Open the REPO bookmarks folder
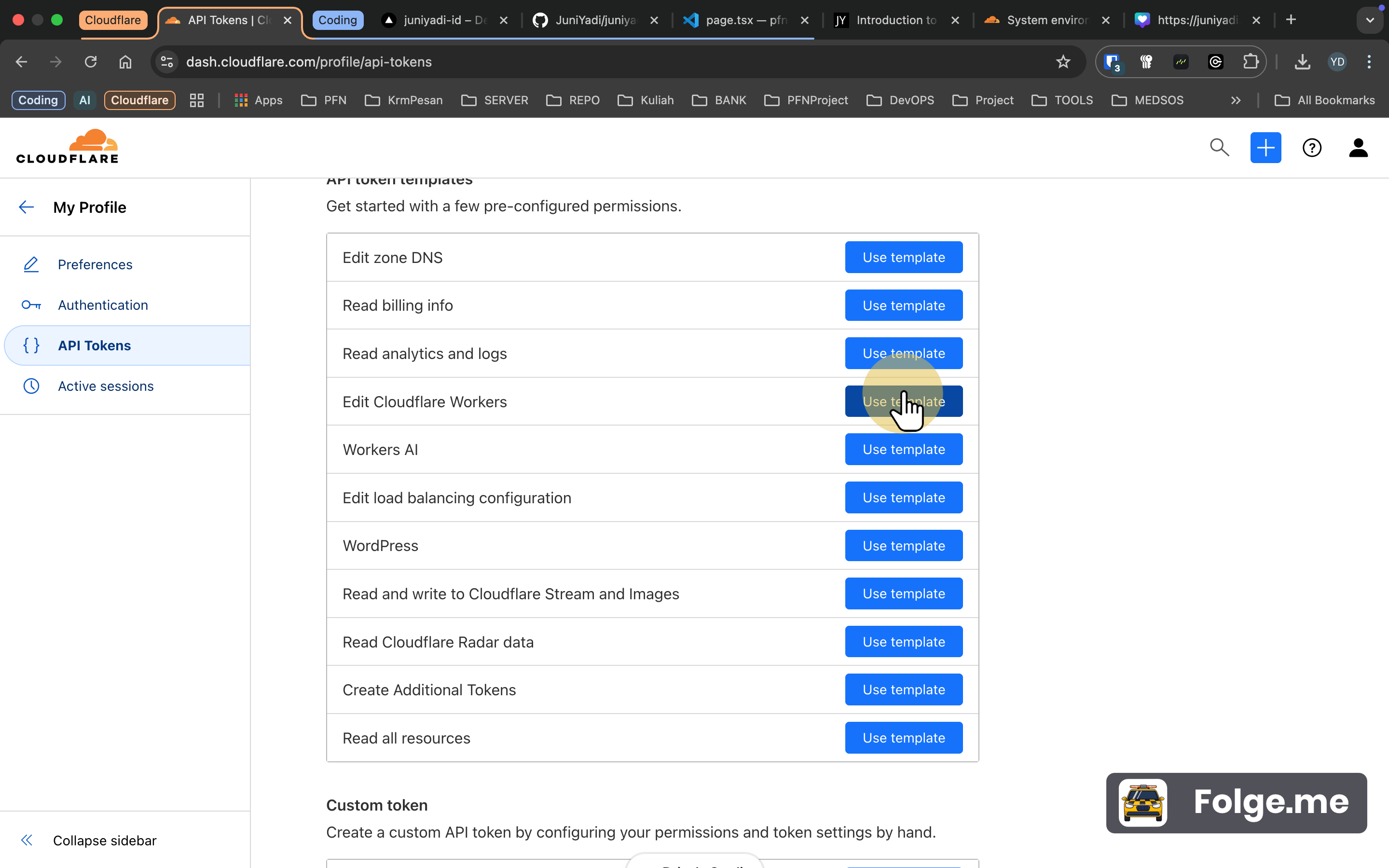Screen dimensions: 1389x868 573,100
